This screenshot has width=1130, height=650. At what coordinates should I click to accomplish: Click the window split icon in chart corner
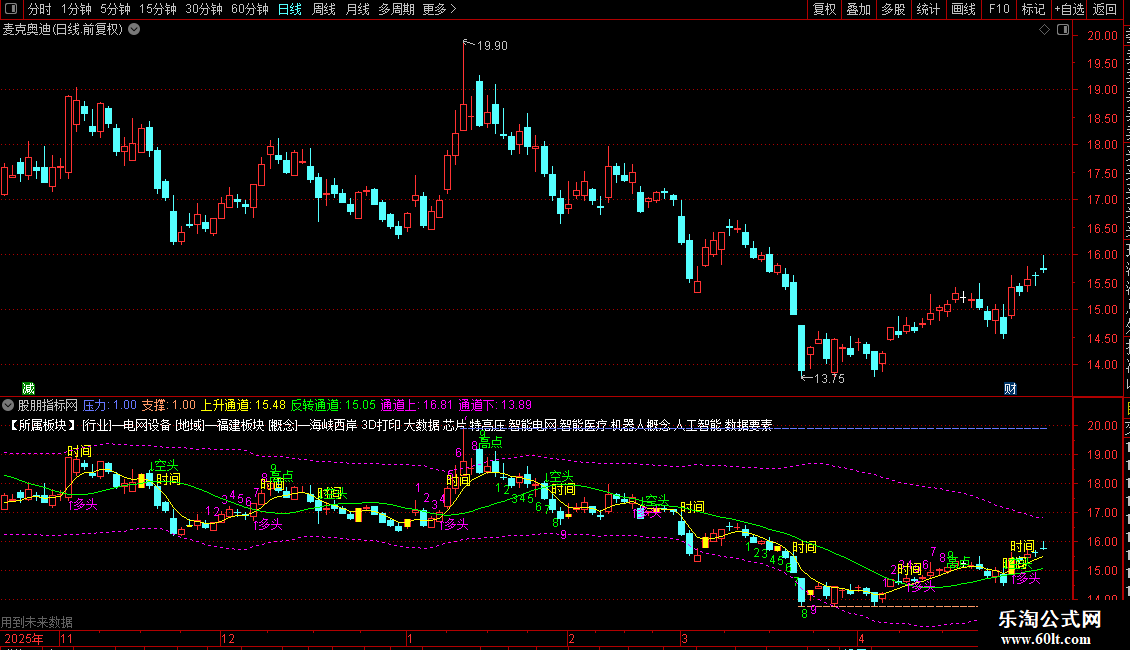click(1063, 30)
